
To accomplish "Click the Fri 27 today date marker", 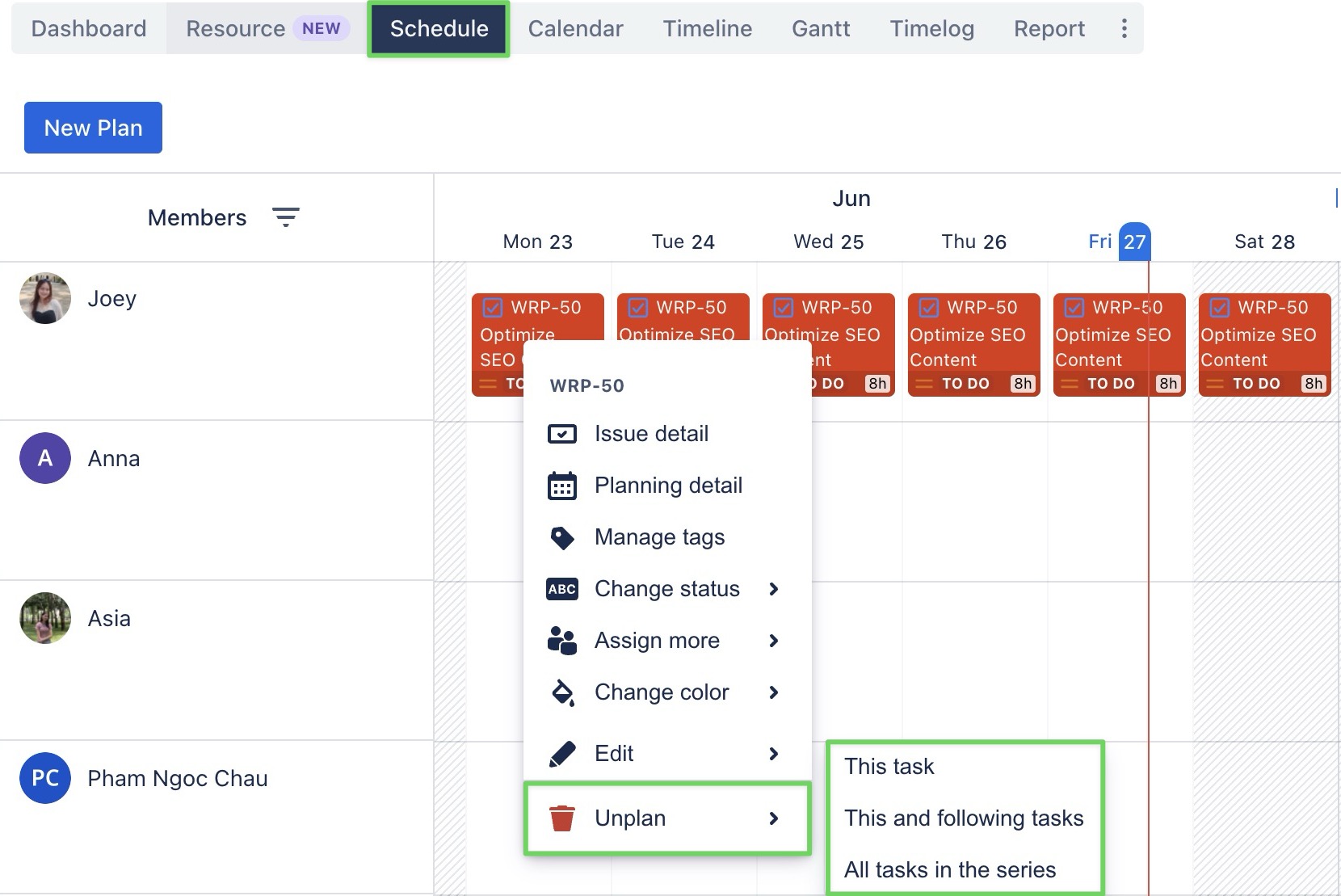I will 1134,242.
